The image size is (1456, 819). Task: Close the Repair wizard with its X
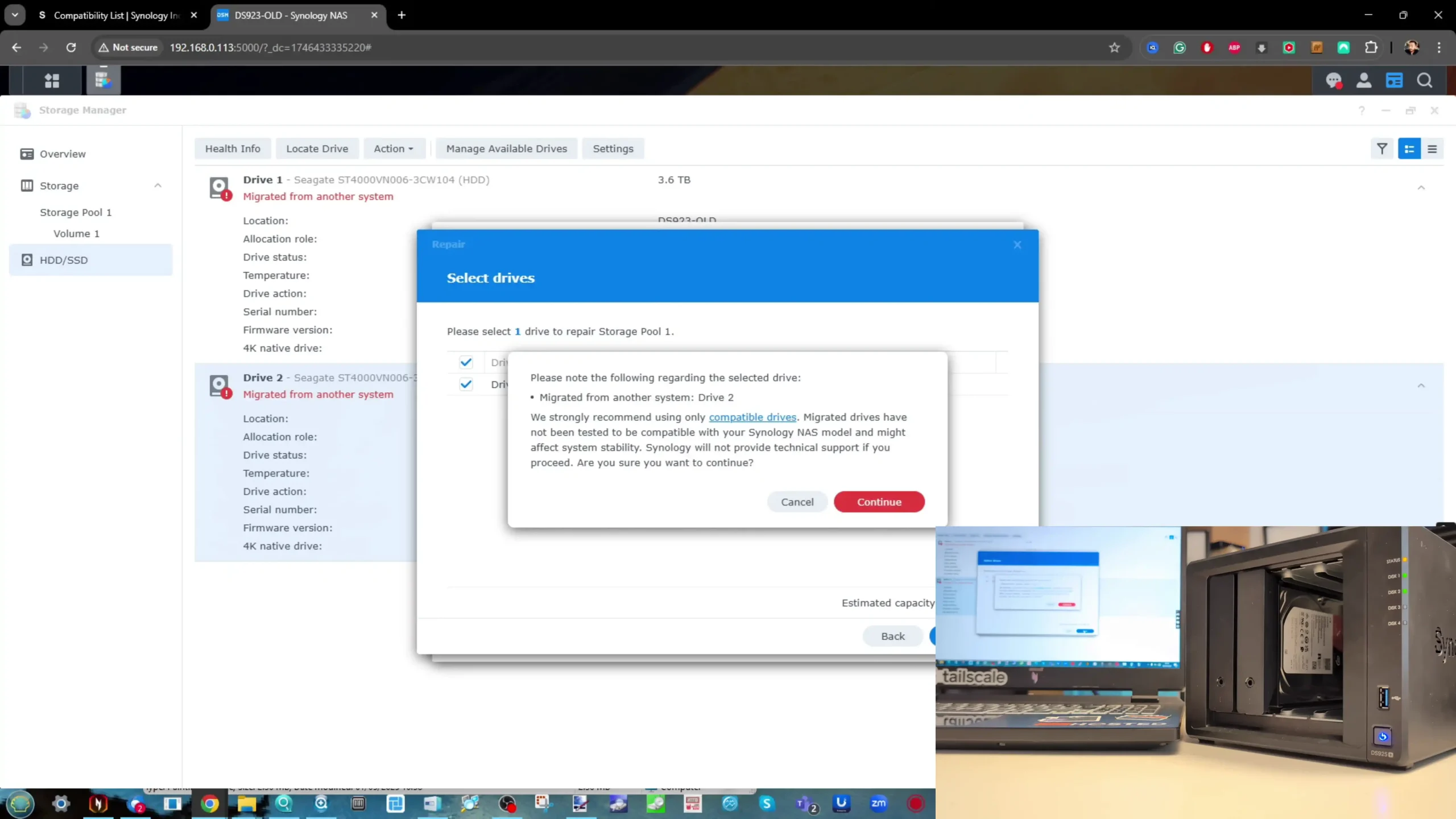(1017, 245)
